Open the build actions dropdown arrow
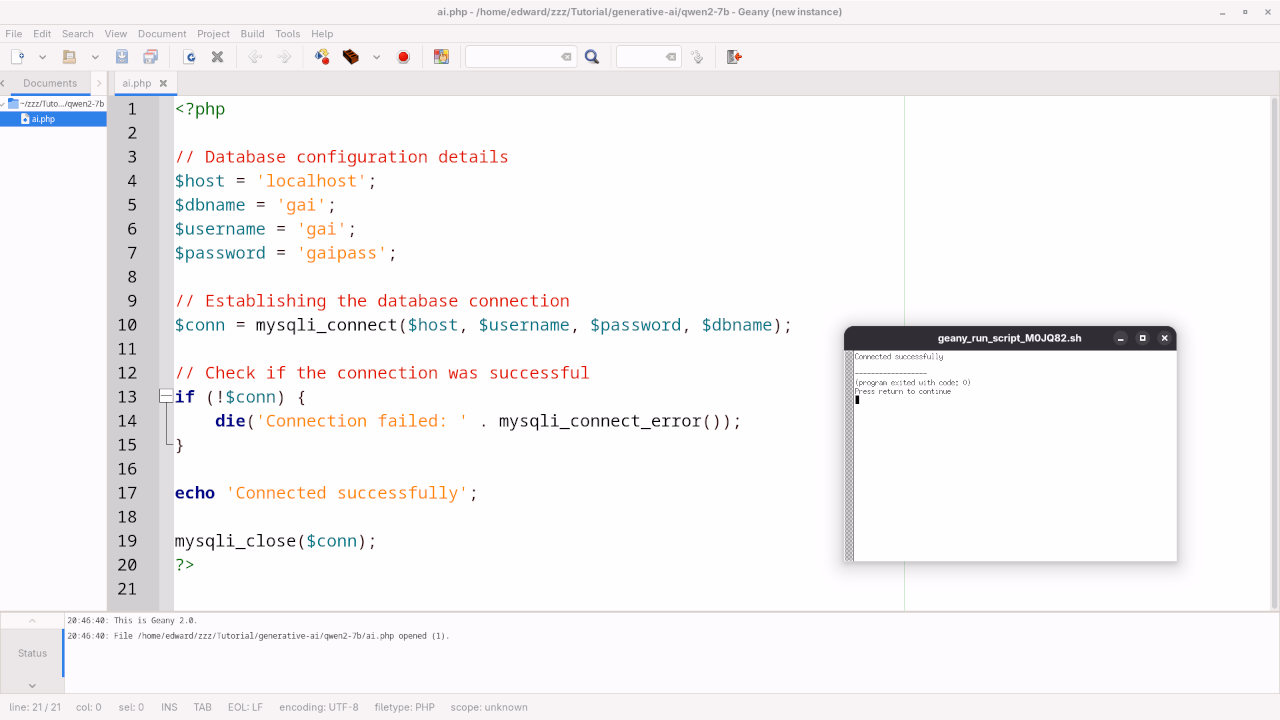 pos(376,57)
